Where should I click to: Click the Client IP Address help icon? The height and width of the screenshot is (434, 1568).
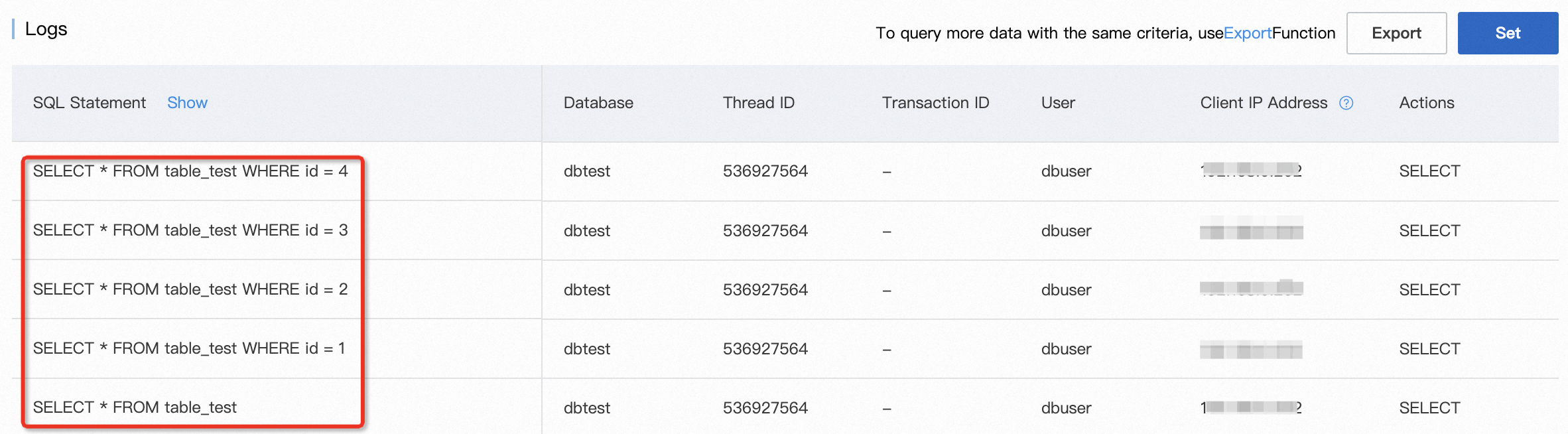coord(1346,103)
